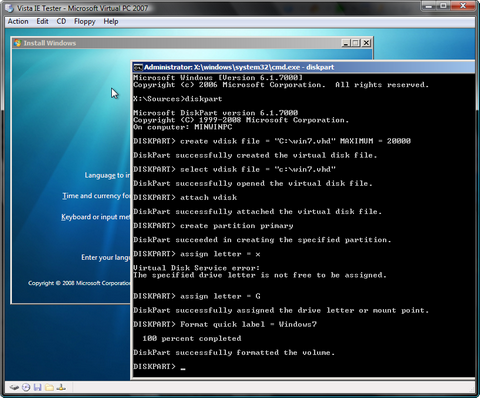This screenshot has height=398, width=480.
Task: Click the CD drive status icon
Action: [26, 387]
